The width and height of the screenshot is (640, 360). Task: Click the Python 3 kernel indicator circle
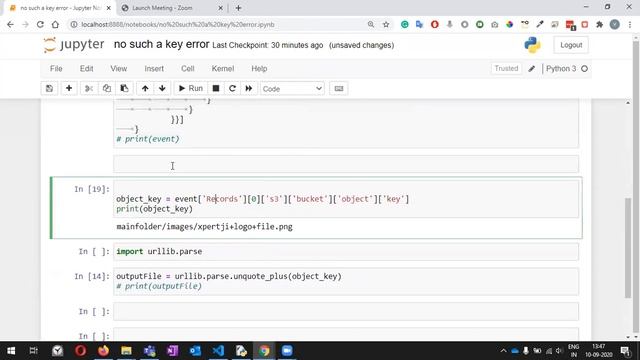point(584,69)
